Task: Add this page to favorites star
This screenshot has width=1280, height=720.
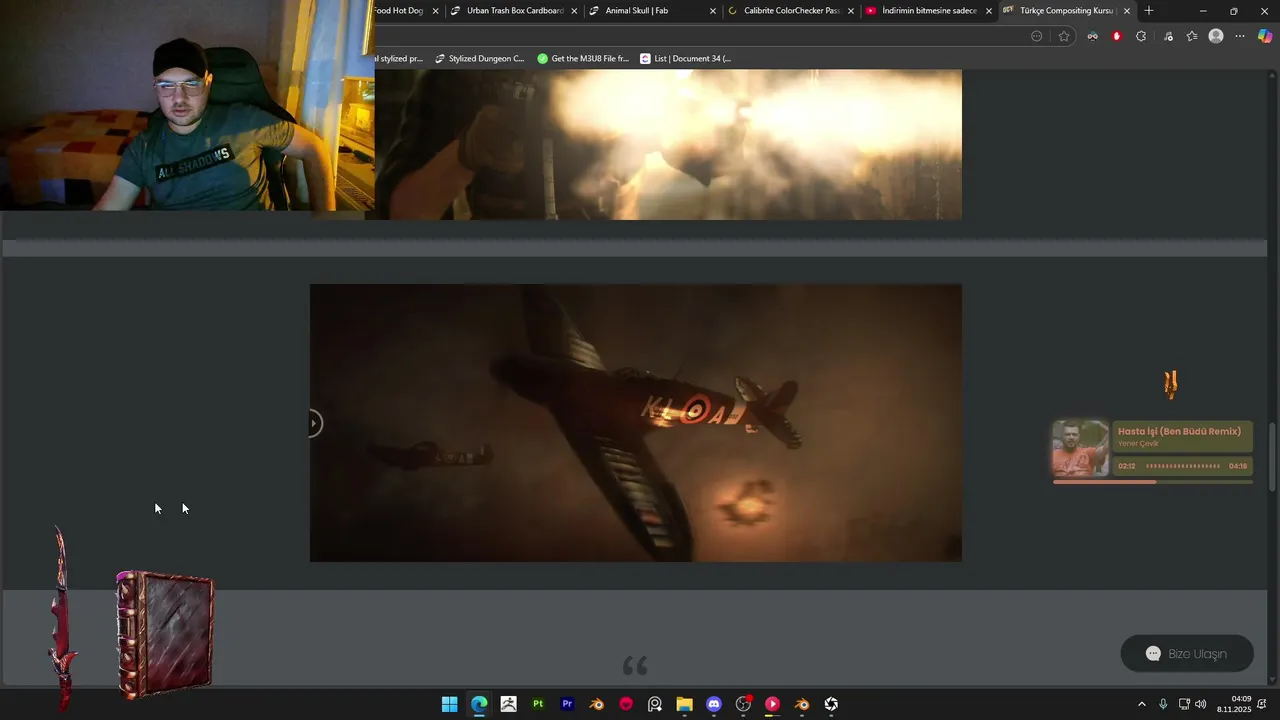Action: pos(1064,36)
